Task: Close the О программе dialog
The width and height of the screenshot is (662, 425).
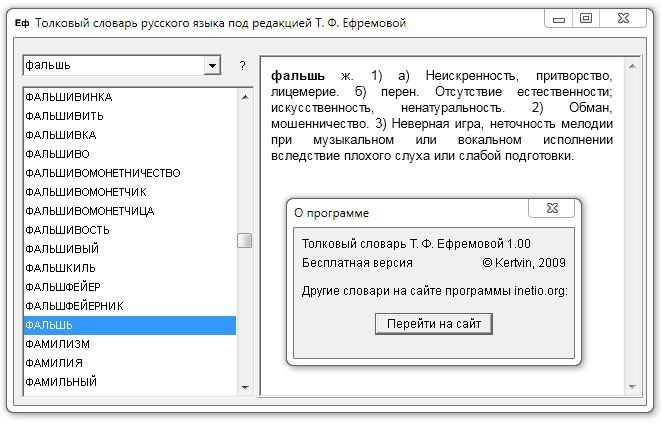Action: click(552, 208)
